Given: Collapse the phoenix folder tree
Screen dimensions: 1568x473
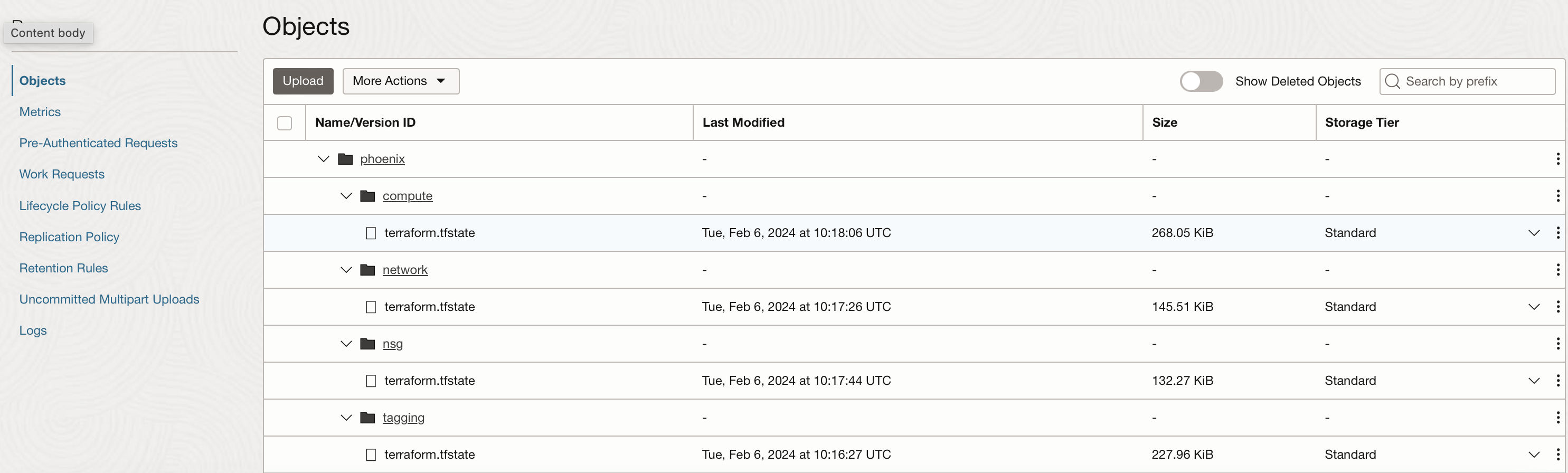Looking at the screenshot, I should click(324, 159).
